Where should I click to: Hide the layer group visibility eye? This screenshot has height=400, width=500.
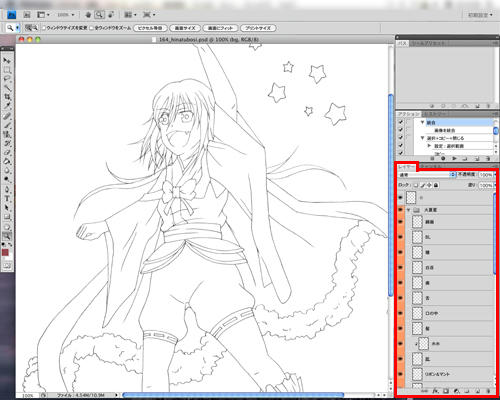click(x=400, y=210)
